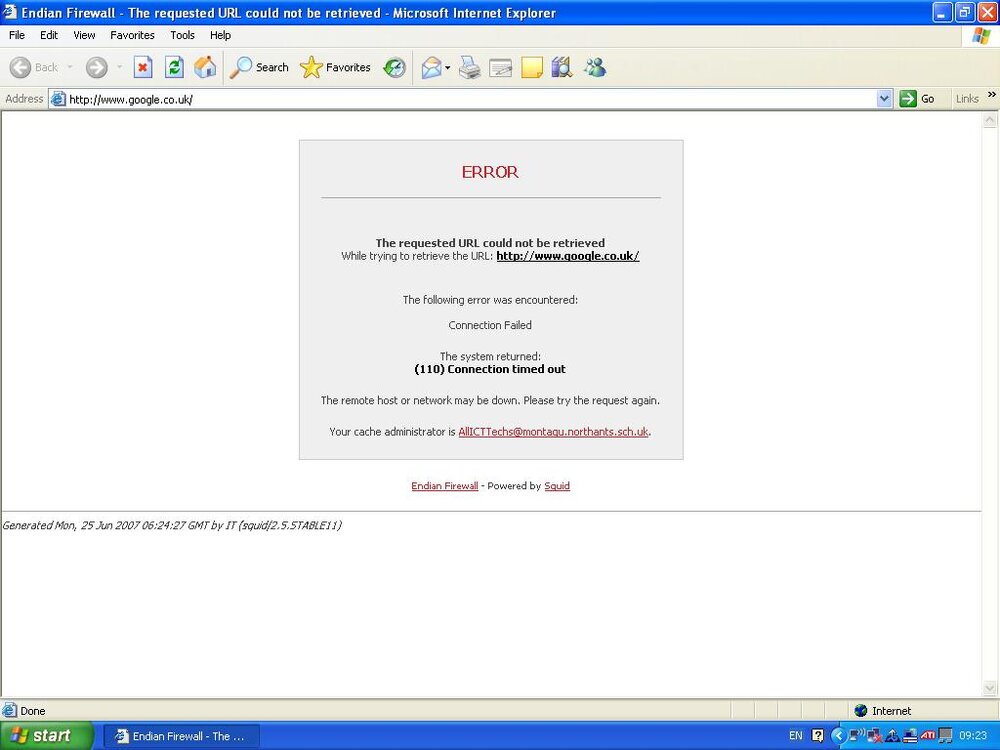
Task: Click the vertical scrollbar down arrow
Action: 990,688
